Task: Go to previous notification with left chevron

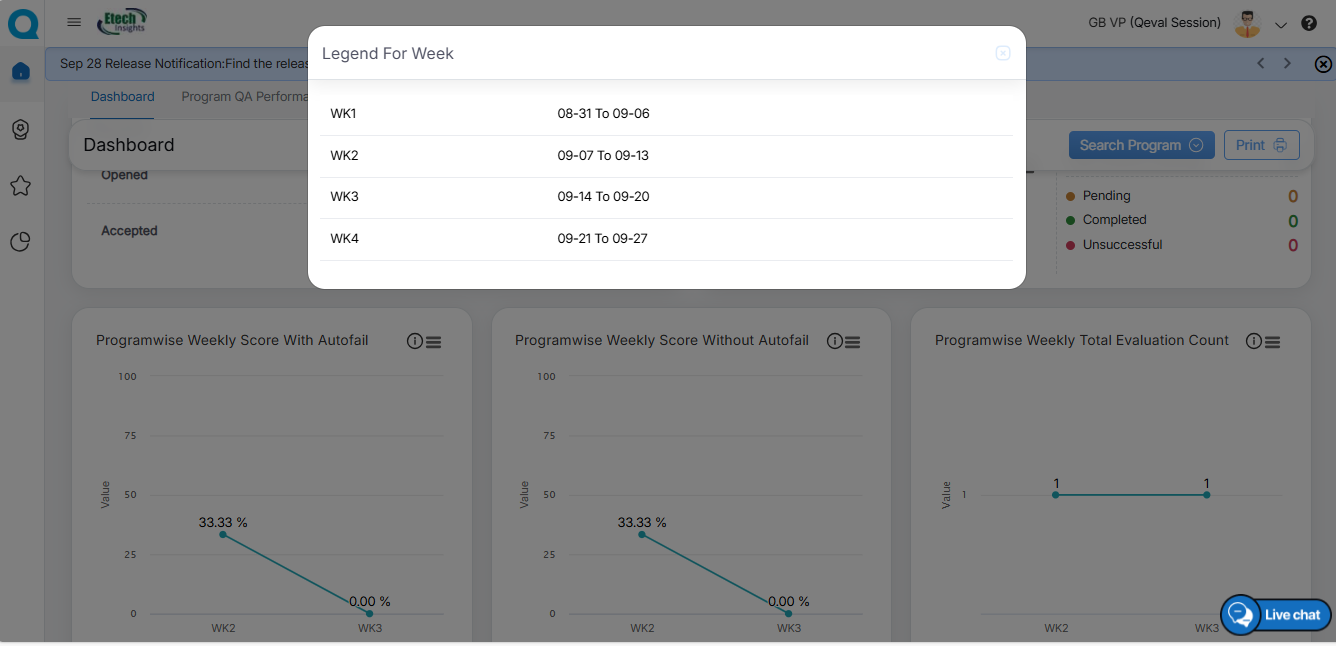Action: 1260,63
